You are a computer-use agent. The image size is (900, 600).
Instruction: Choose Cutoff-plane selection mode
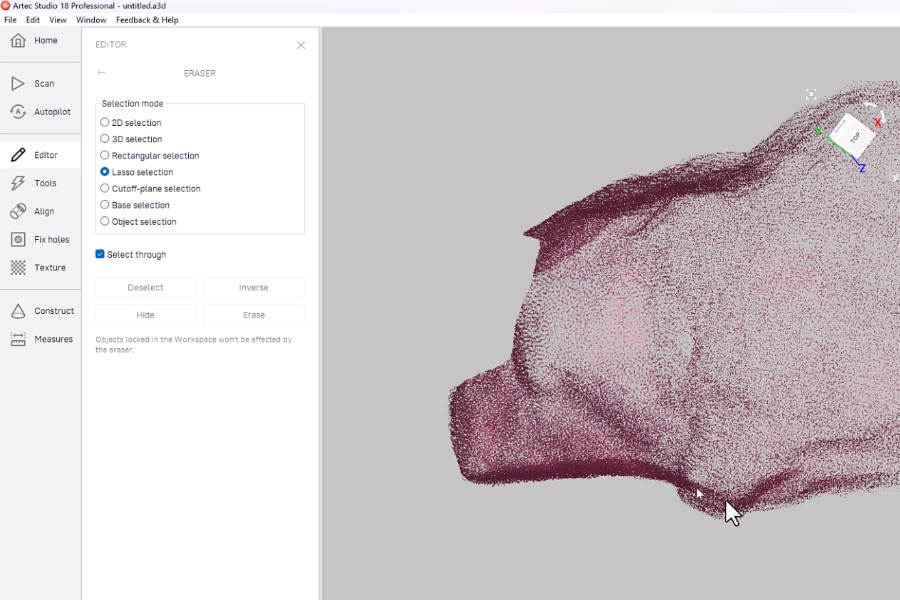pyautogui.click(x=105, y=189)
